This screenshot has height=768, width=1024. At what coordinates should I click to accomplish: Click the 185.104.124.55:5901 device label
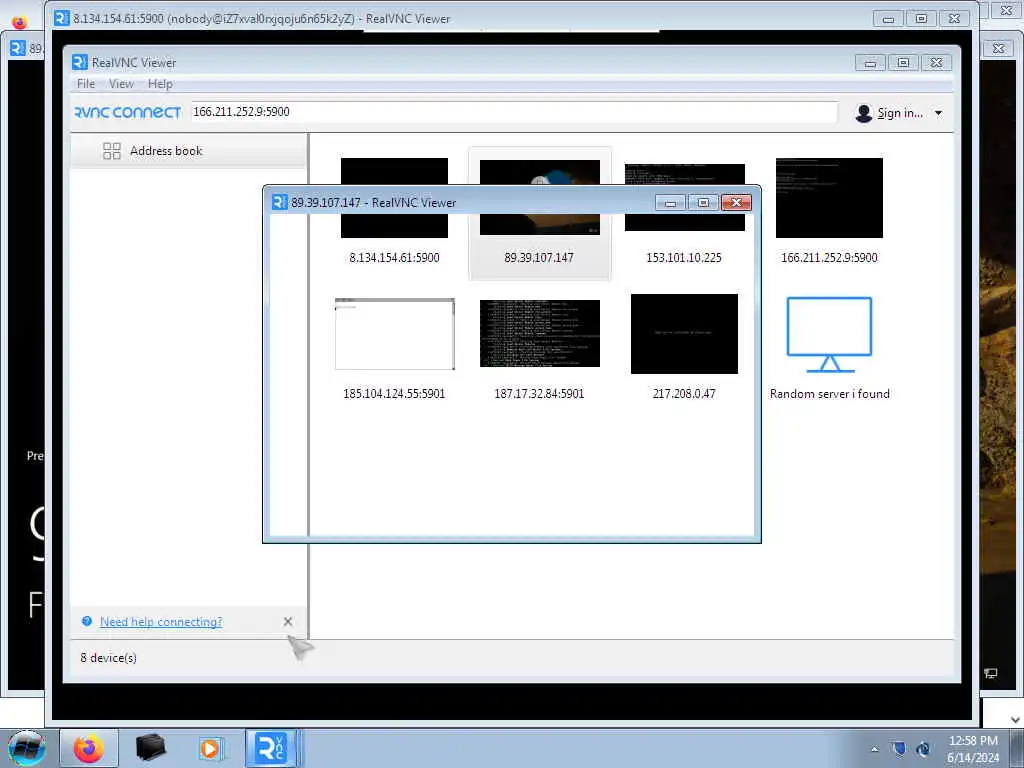tap(394, 393)
